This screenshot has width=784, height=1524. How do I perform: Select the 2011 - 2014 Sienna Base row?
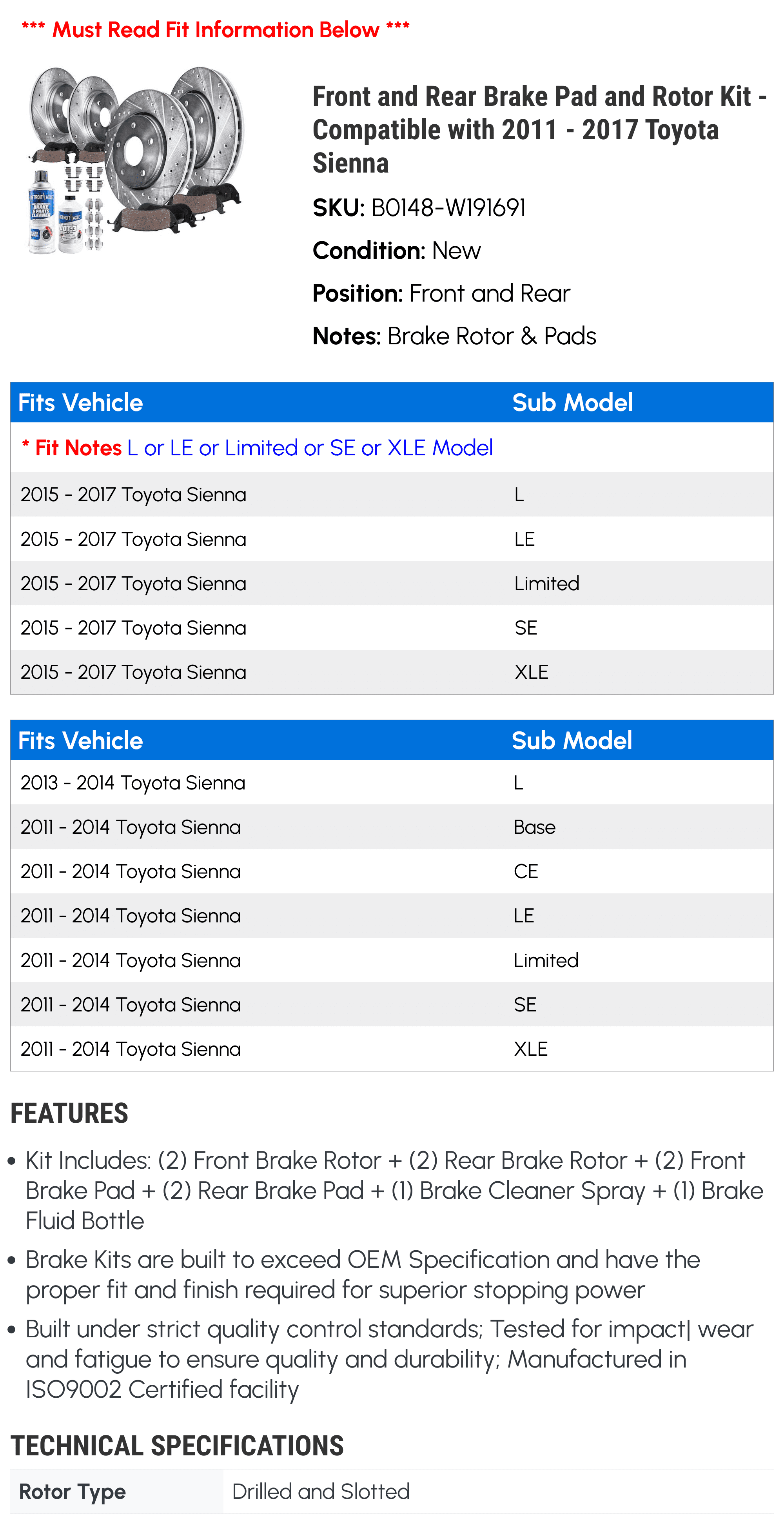pyautogui.click(x=391, y=827)
